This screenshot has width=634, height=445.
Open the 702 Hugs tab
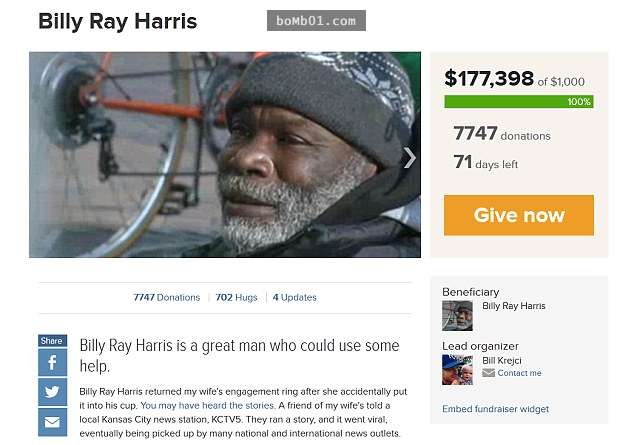pos(236,297)
